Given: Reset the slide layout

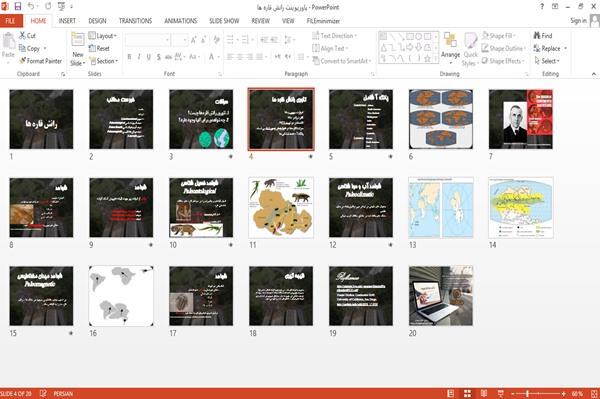Looking at the screenshot, I should point(99,48).
